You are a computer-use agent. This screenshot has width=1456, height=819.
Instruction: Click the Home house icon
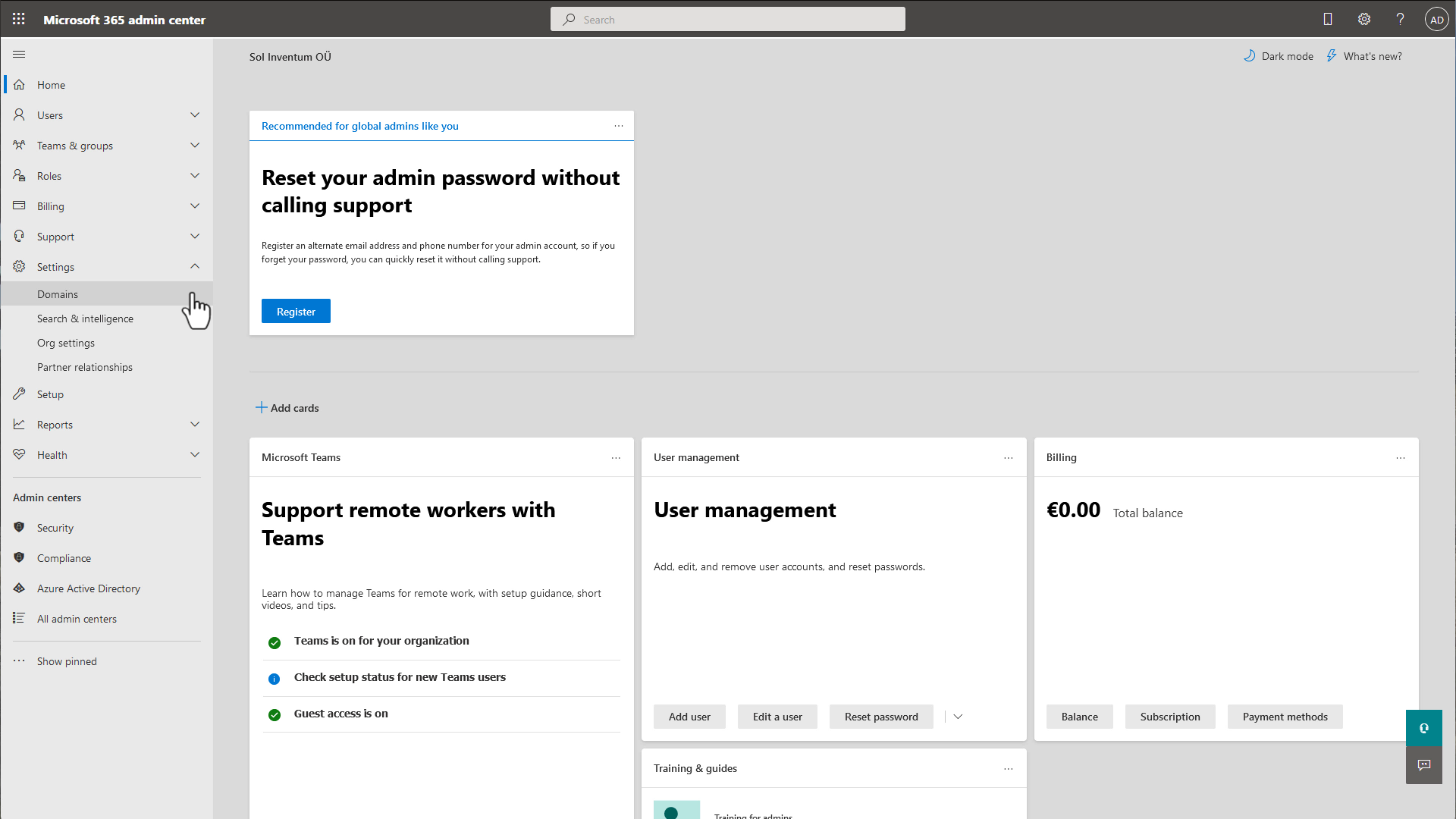[19, 85]
